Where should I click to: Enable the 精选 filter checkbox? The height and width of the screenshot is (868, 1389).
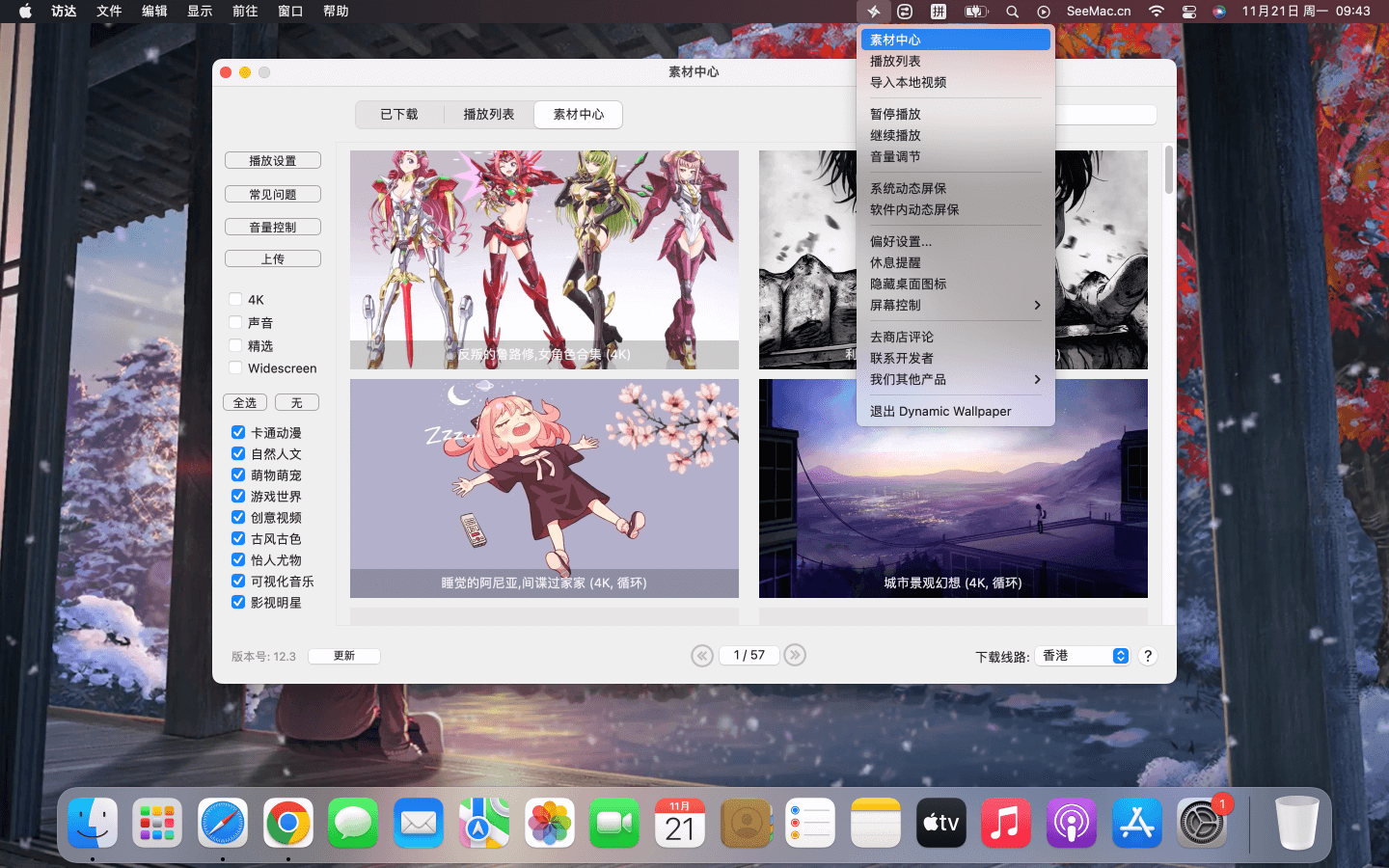pyautogui.click(x=235, y=345)
